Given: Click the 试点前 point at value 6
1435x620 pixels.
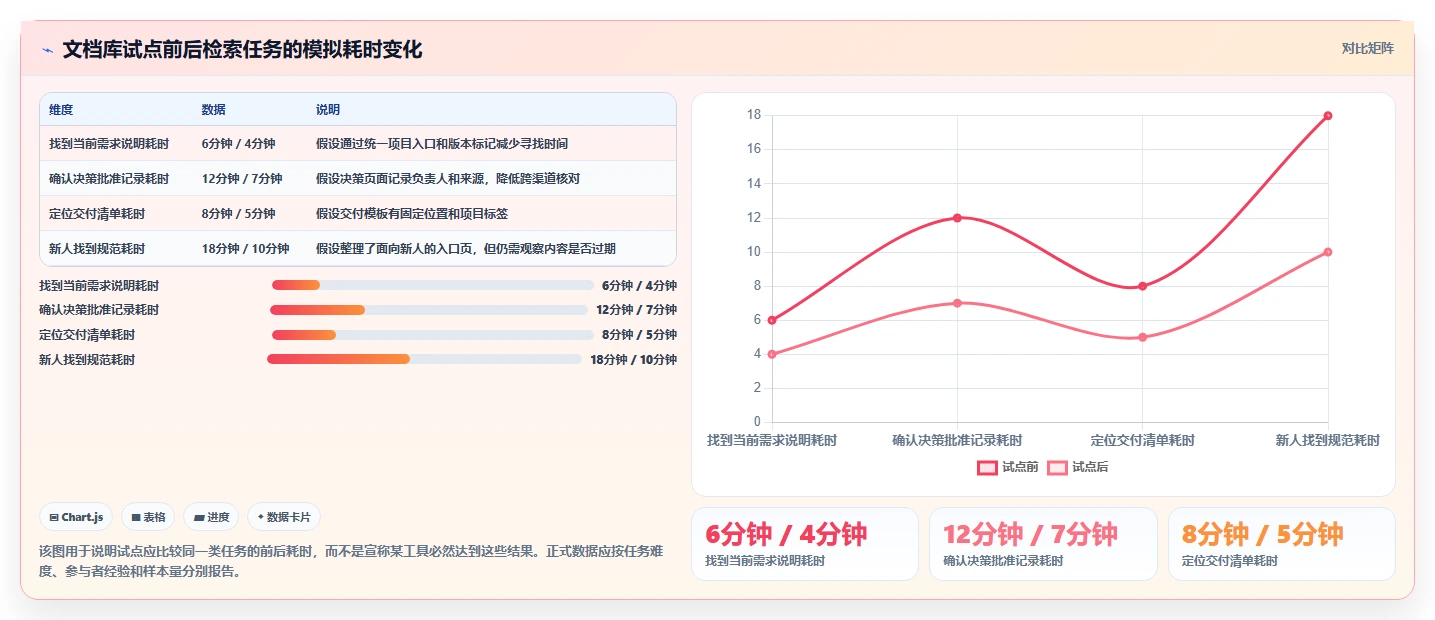Looking at the screenshot, I should [772, 320].
